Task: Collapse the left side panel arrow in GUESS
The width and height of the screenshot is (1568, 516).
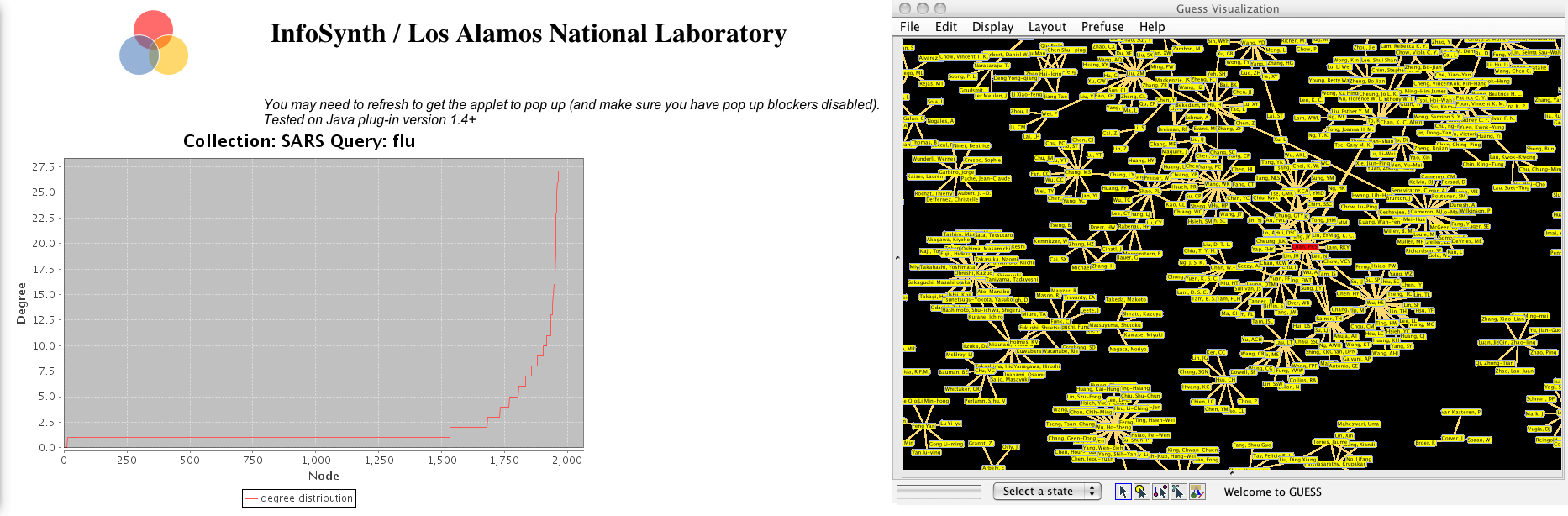Action: coord(897,258)
